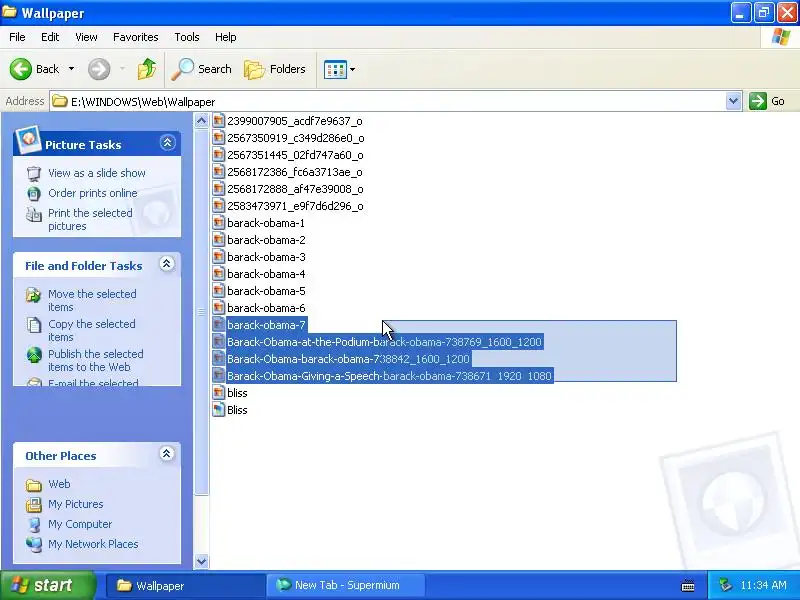This screenshot has width=800, height=600.
Task: Click printer icon for Print selected pictures
Action: click(34, 214)
